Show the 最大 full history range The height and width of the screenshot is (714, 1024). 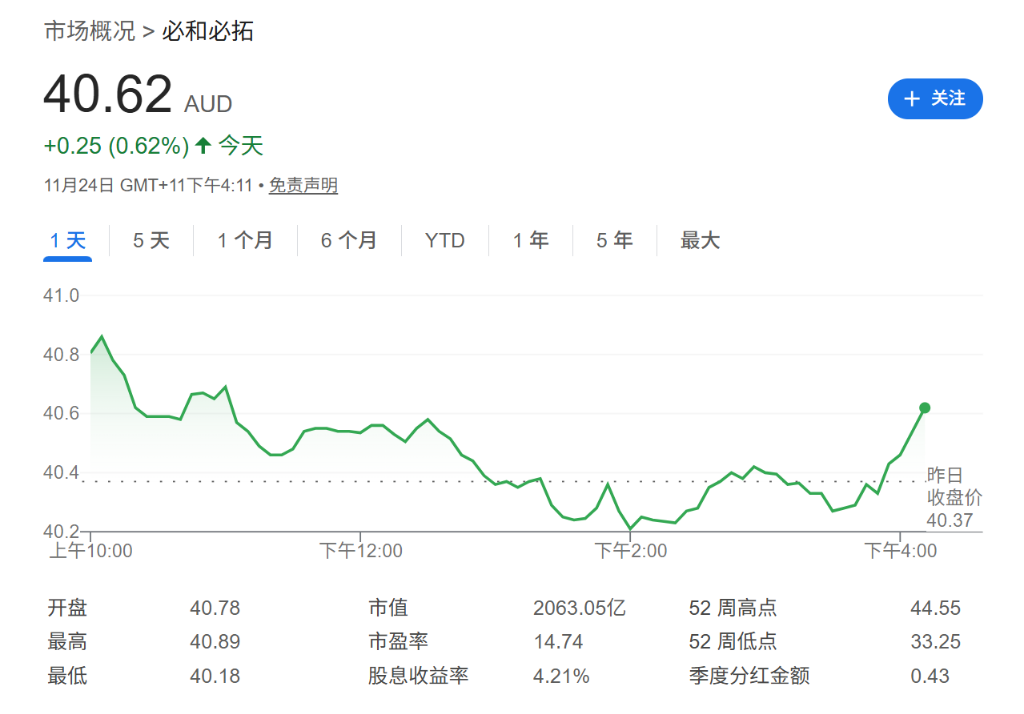tap(700, 241)
